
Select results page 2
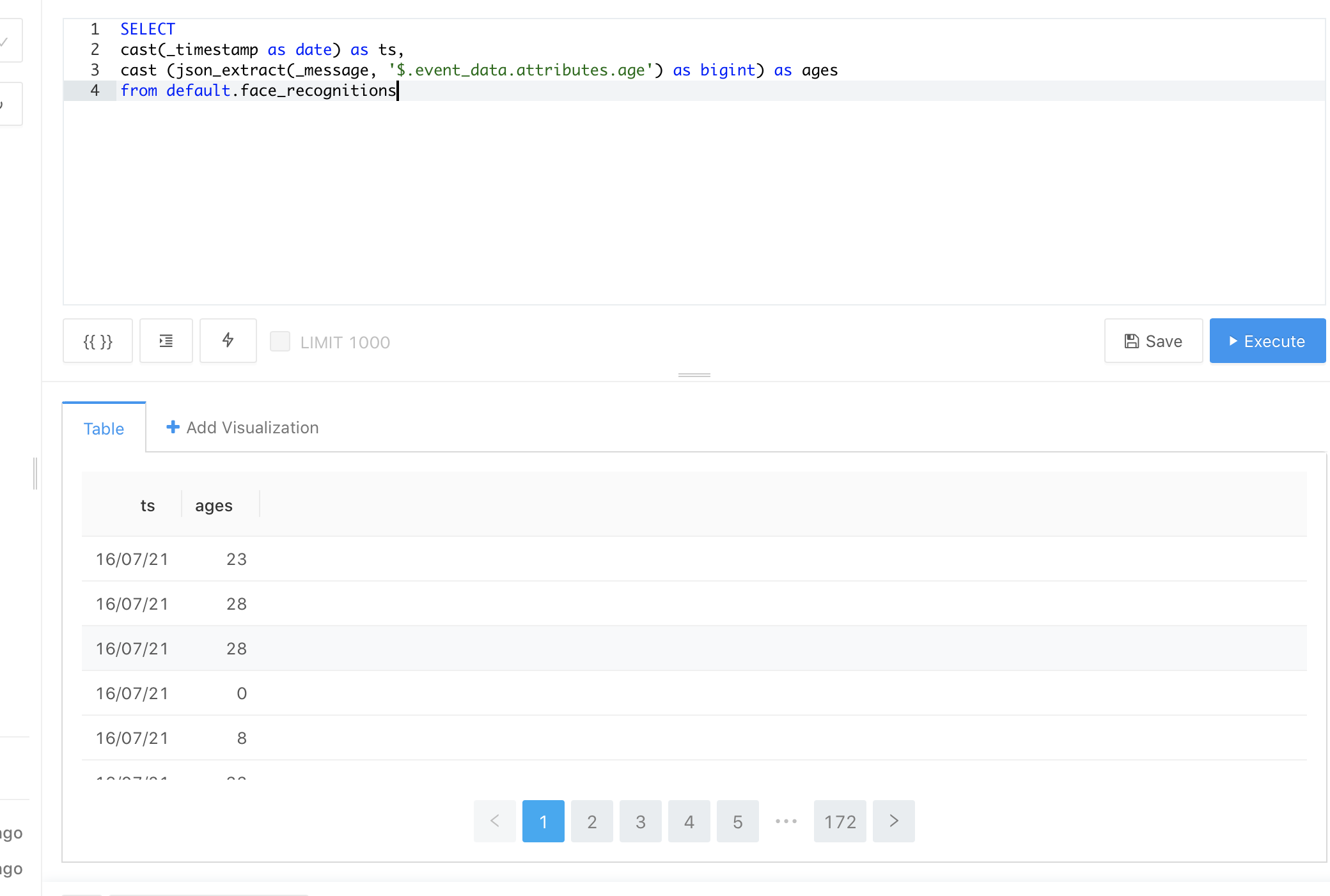(x=592, y=821)
